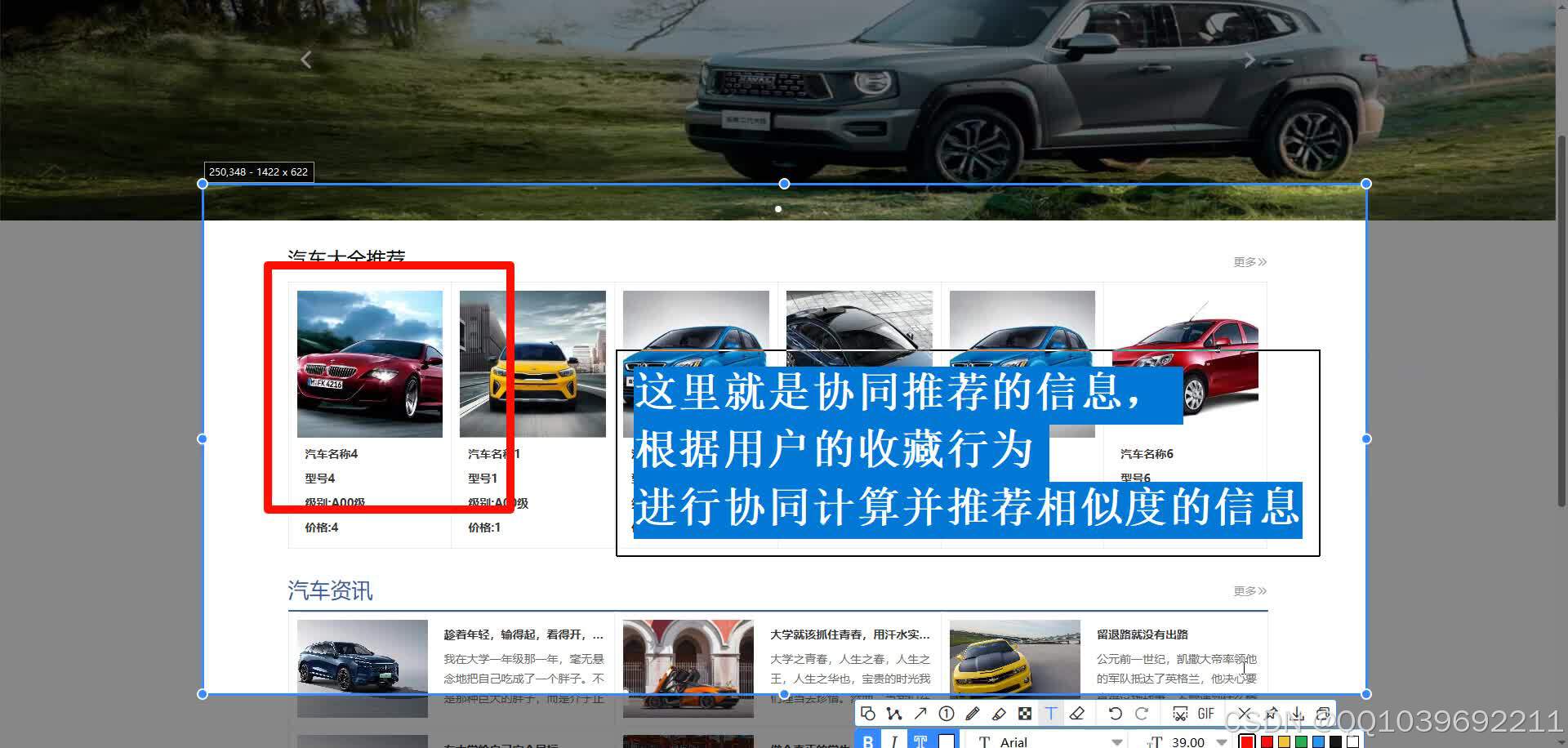Click the 250,348 - 1422 x 622 size label
The image size is (1568, 748).
click(x=258, y=172)
